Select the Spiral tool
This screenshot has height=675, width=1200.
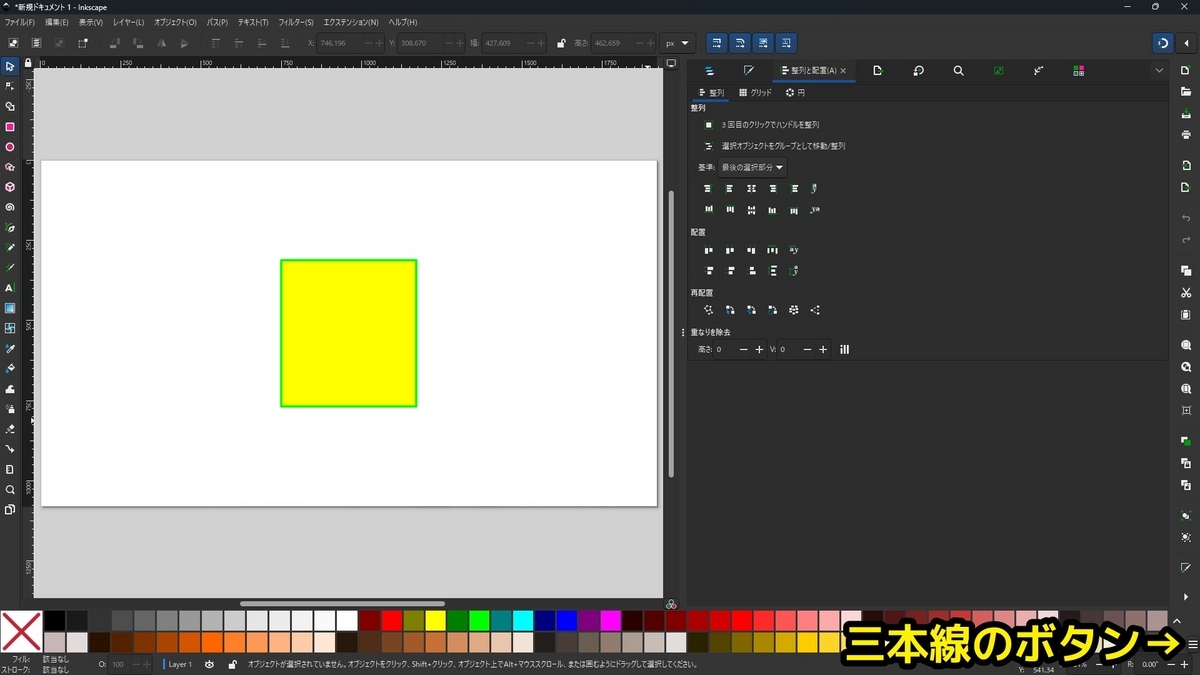click(x=10, y=207)
